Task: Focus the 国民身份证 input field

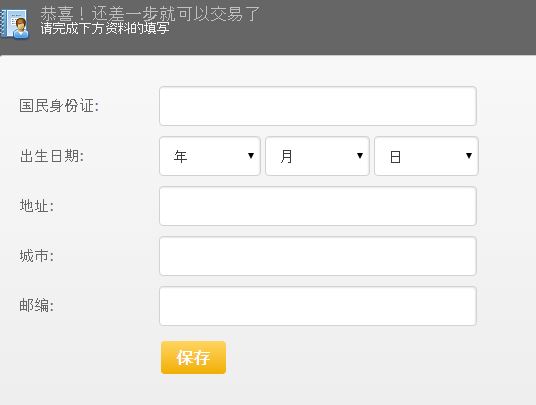Action: tap(318, 106)
